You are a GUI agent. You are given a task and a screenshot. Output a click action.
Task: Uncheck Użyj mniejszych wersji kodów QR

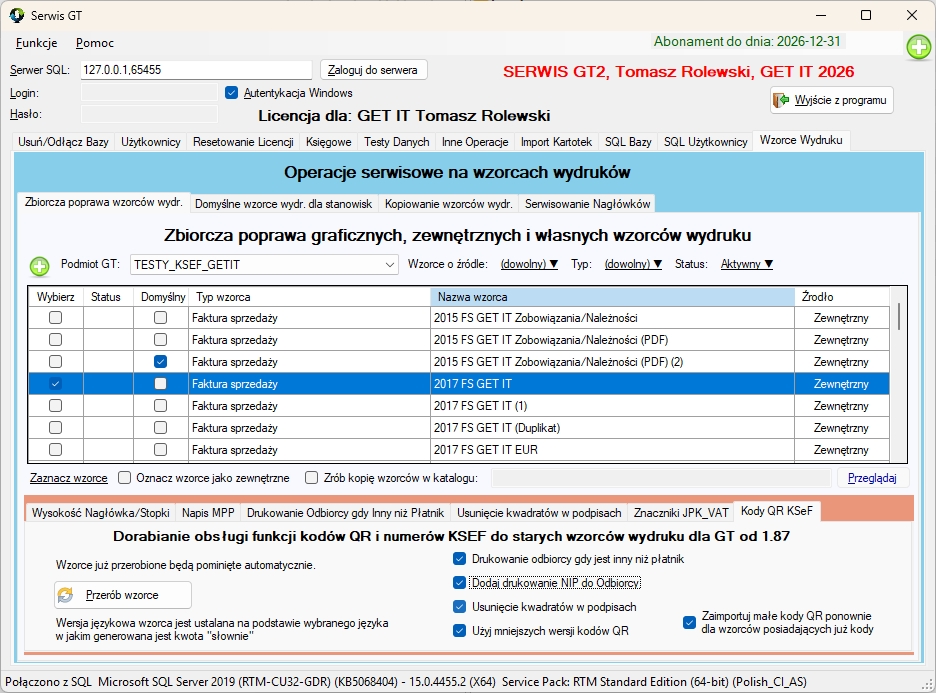point(460,631)
